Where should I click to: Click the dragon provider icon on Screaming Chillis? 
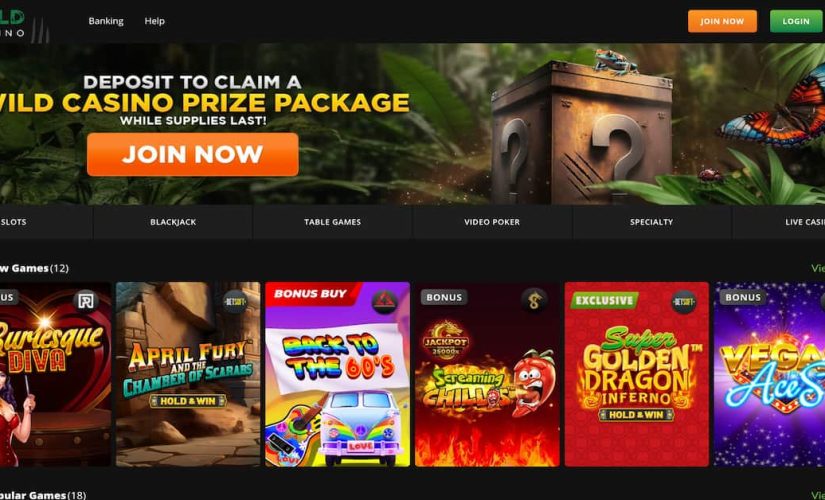(x=534, y=301)
